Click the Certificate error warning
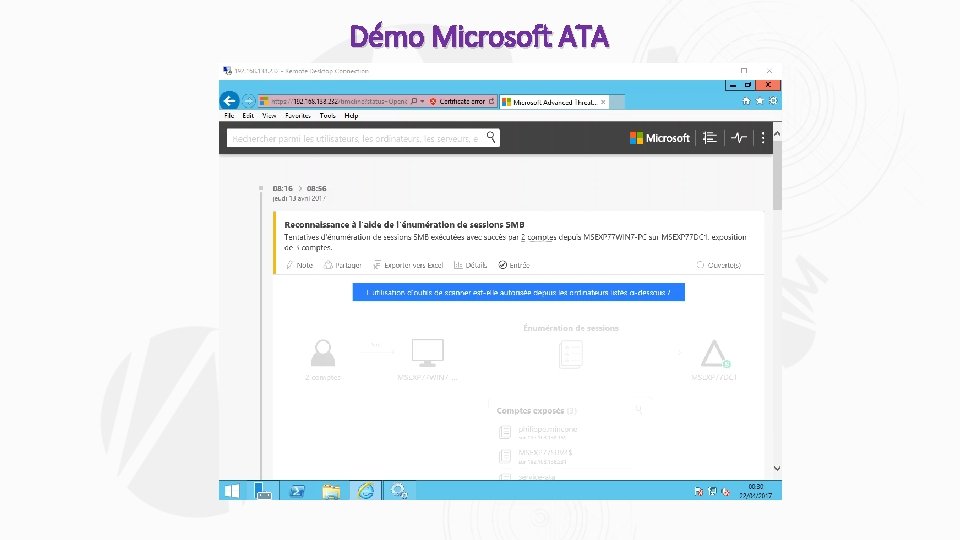The height and width of the screenshot is (540, 960). [457, 101]
